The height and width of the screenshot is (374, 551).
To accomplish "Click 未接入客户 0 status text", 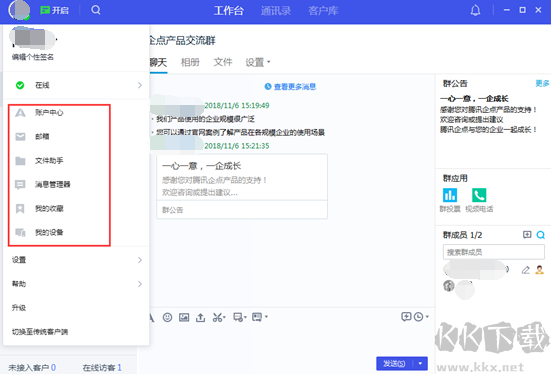I will click(32, 368).
